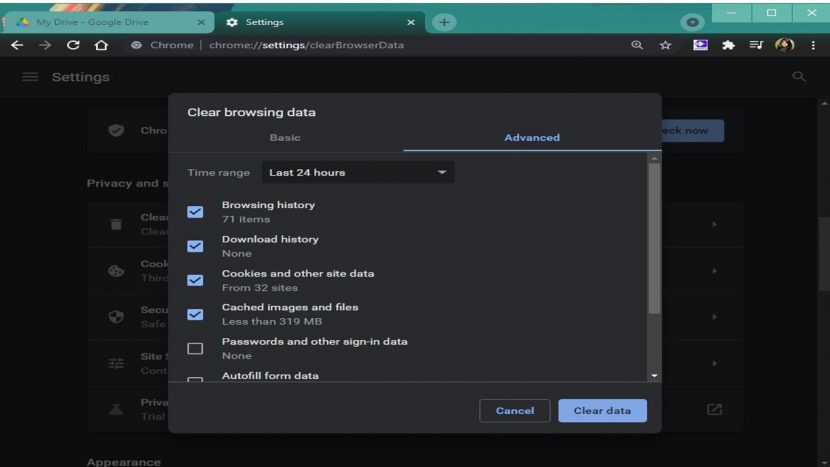Click the security shield icon row
This screenshot has height=467, width=830.
pyautogui.click(x=116, y=317)
